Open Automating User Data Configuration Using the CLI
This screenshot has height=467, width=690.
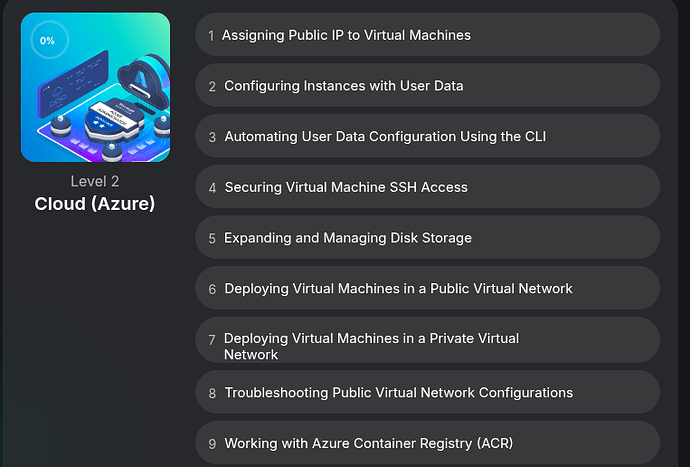click(x=385, y=136)
